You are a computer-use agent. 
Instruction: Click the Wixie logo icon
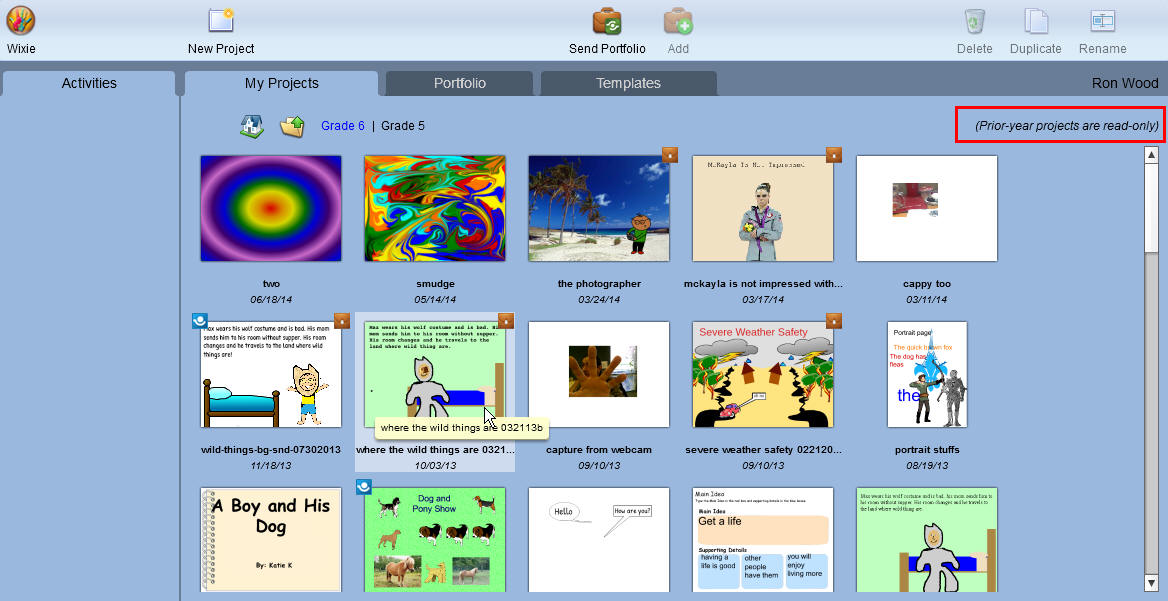(x=21, y=21)
